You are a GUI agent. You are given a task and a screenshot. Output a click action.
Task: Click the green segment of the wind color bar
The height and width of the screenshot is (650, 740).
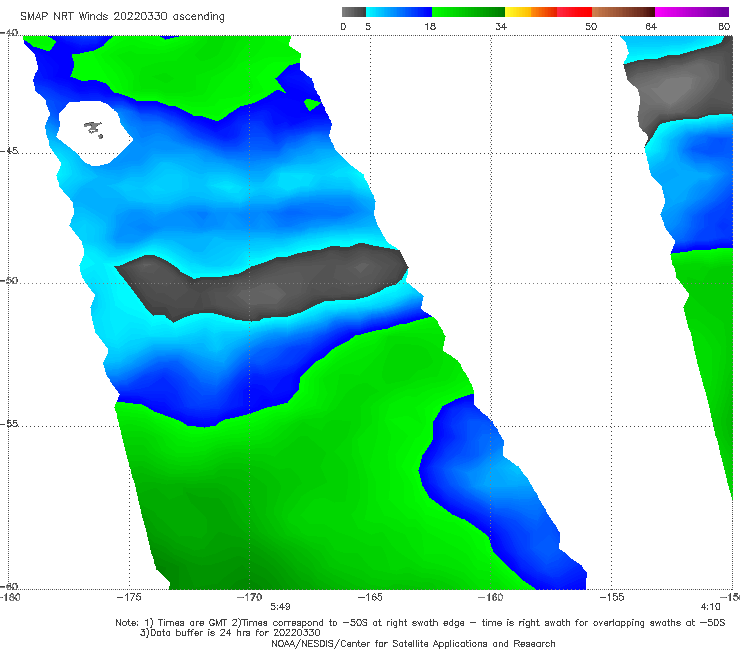[x=468, y=12]
